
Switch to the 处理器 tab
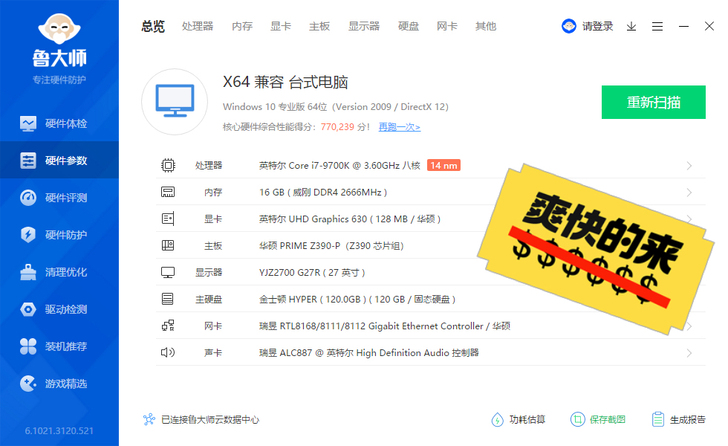(x=197, y=26)
